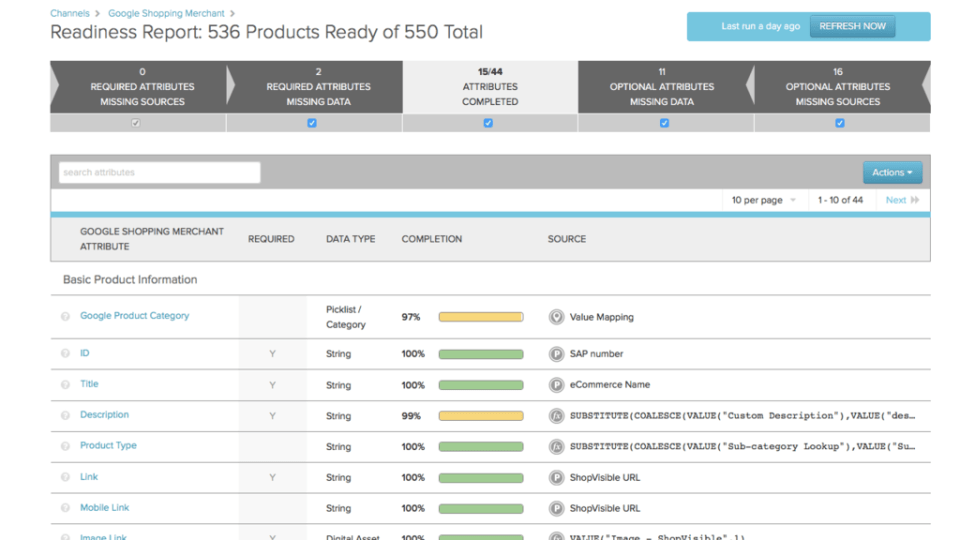Uncheck the Attributes Completed checkbox
This screenshot has width=960, height=540.
click(488, 123)
